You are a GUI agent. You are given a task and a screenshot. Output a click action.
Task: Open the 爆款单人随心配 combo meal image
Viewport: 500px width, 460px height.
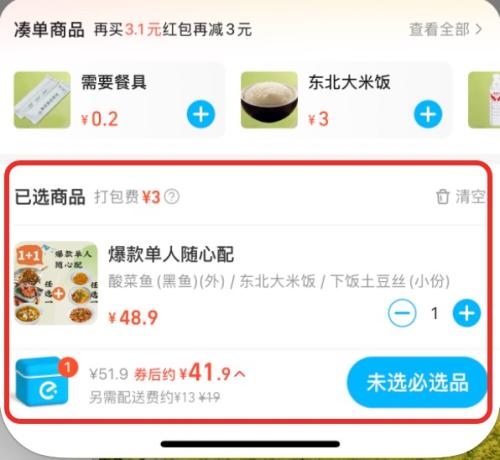coord(56,284)
